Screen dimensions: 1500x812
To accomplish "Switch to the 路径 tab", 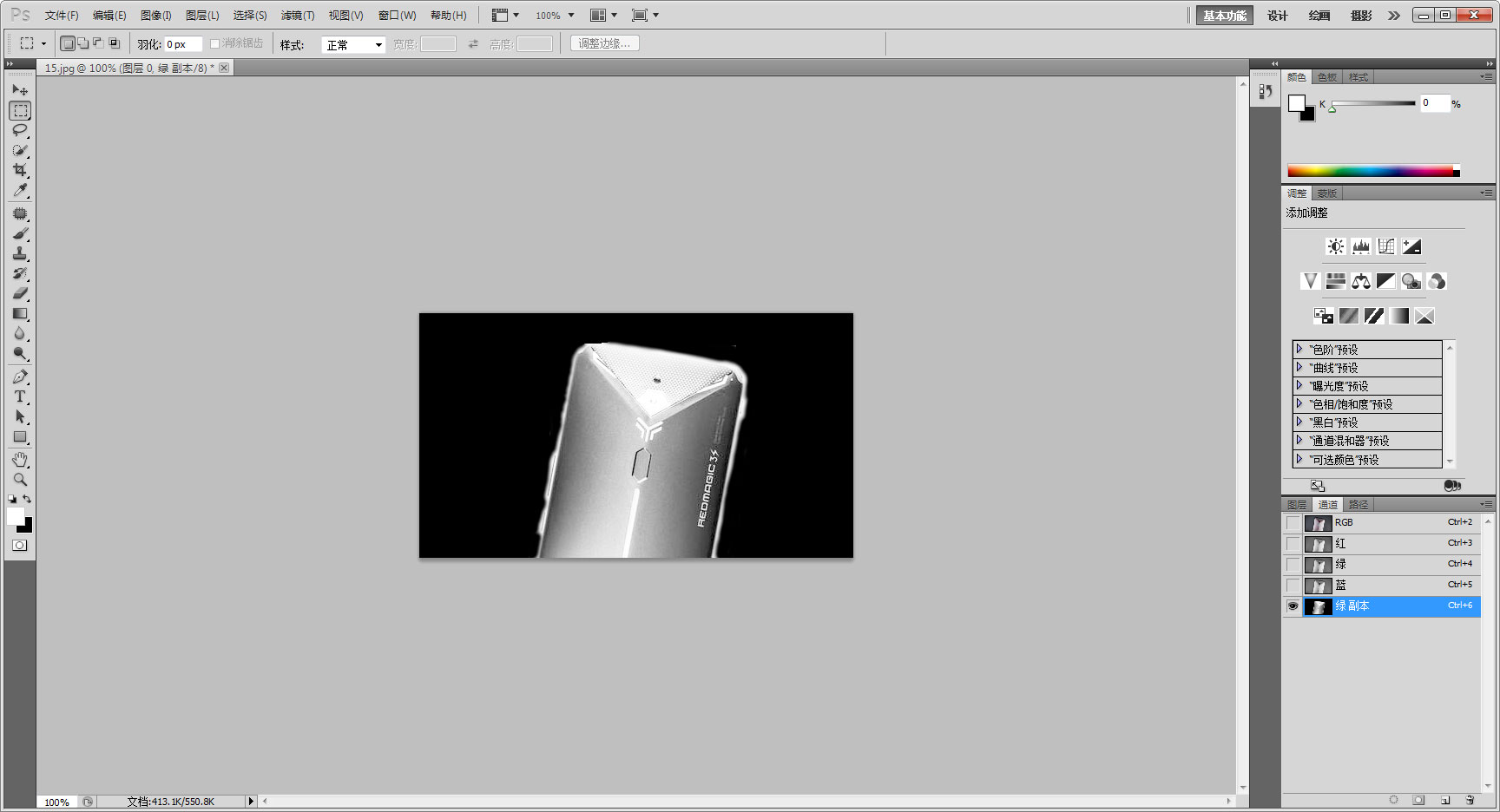I will tap(1359, 504).
